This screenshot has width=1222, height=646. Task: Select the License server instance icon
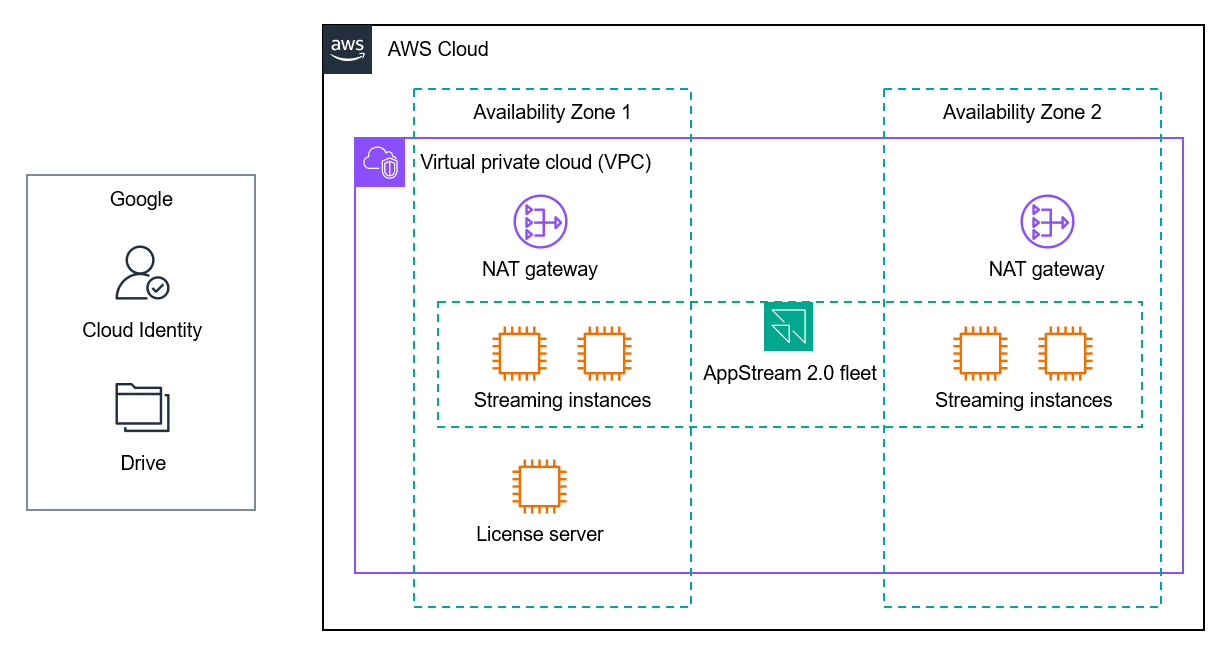(x=540, y=486)
